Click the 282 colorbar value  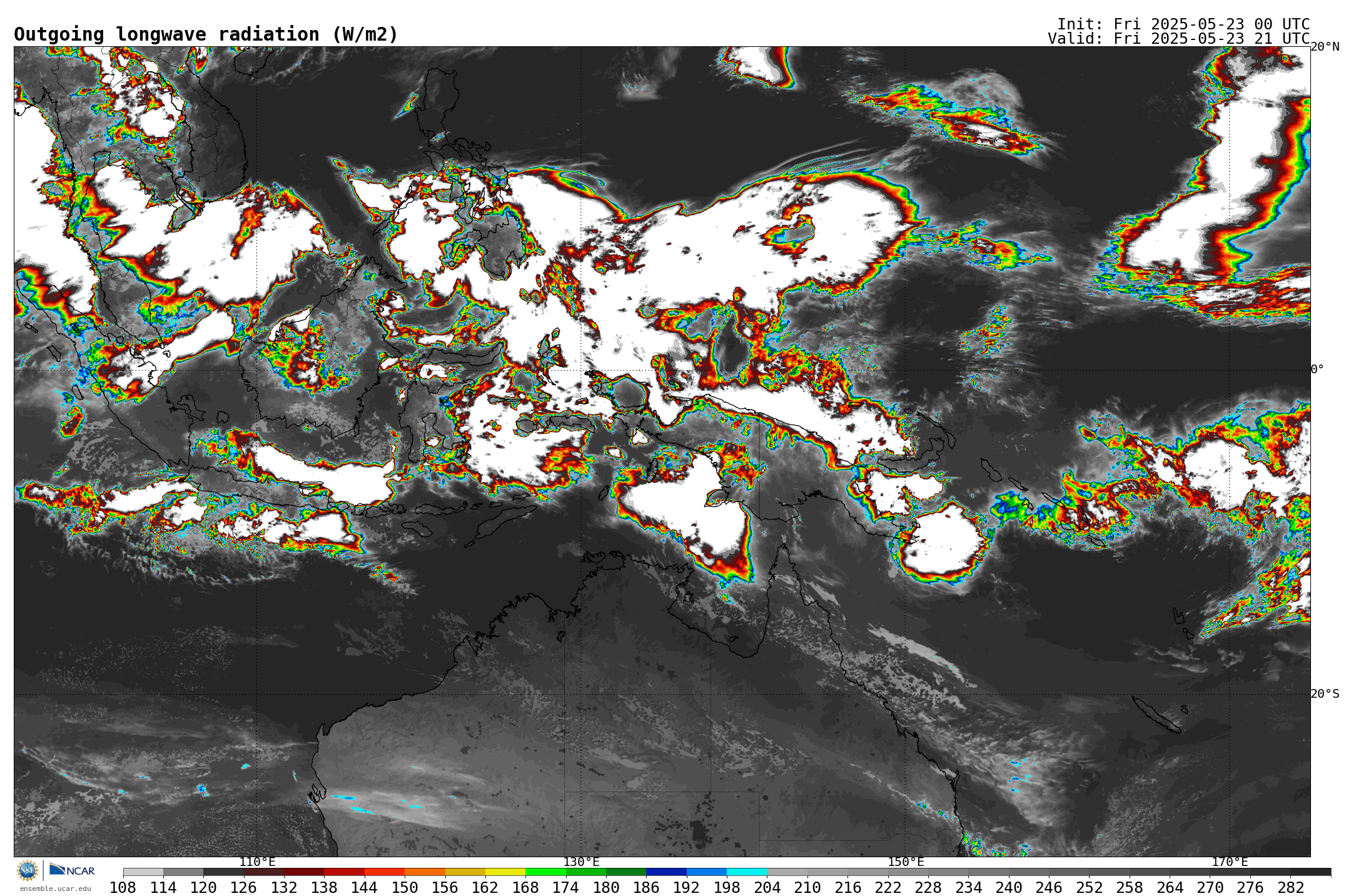coord(1290,887)
